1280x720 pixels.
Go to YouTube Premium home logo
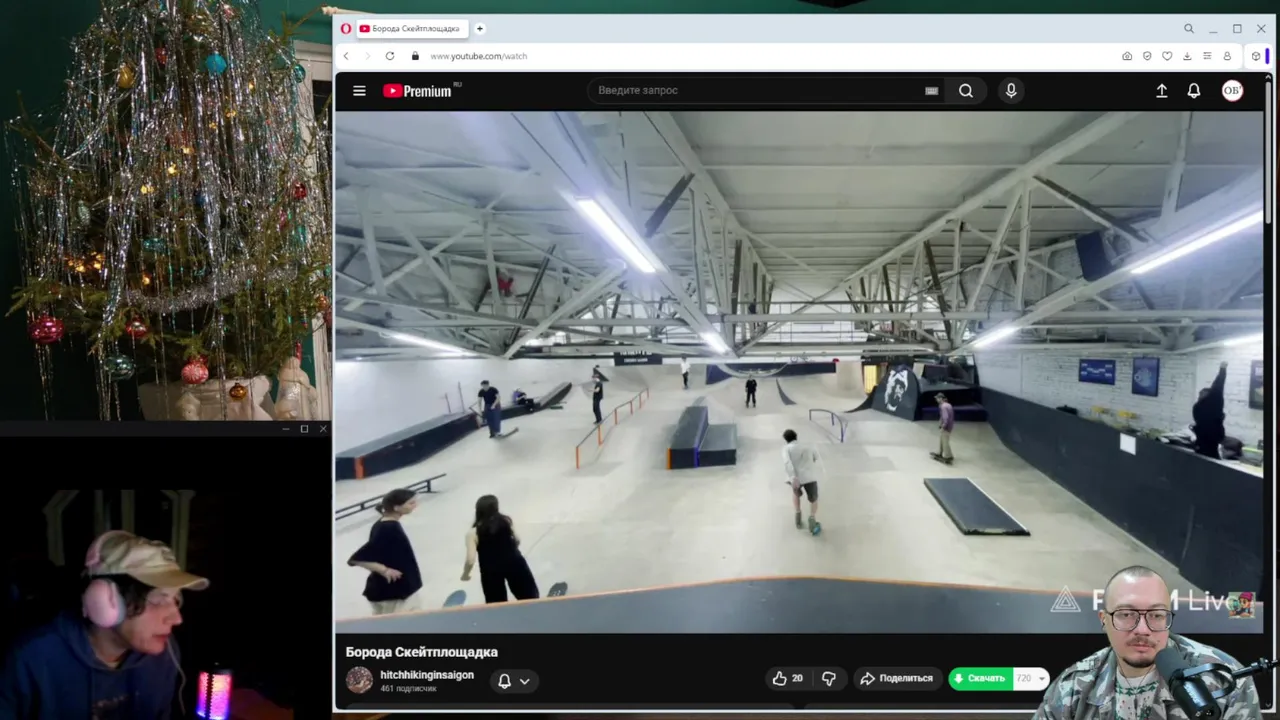point(422,91)
